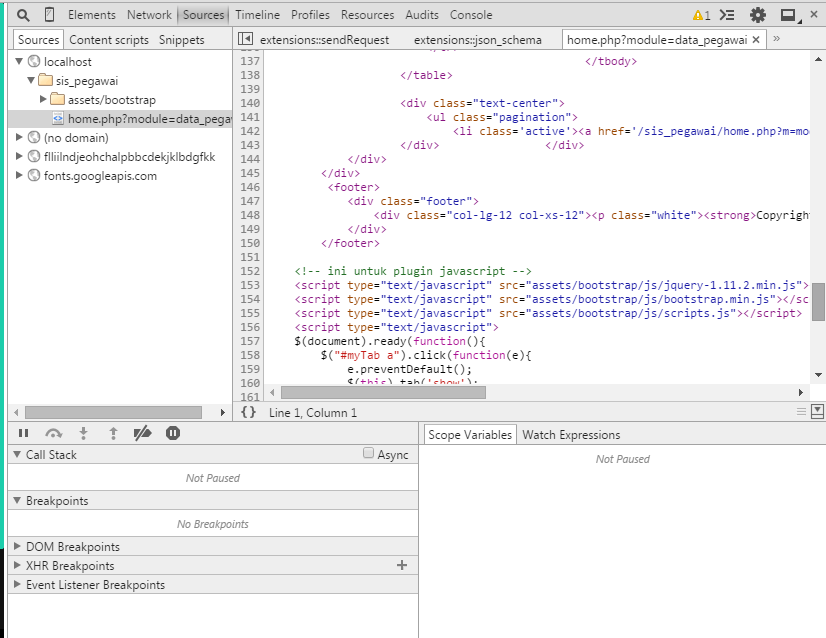Screen dimensions: 826x638
Task: Show more open file tabs chevron
Action: (776, 38)
